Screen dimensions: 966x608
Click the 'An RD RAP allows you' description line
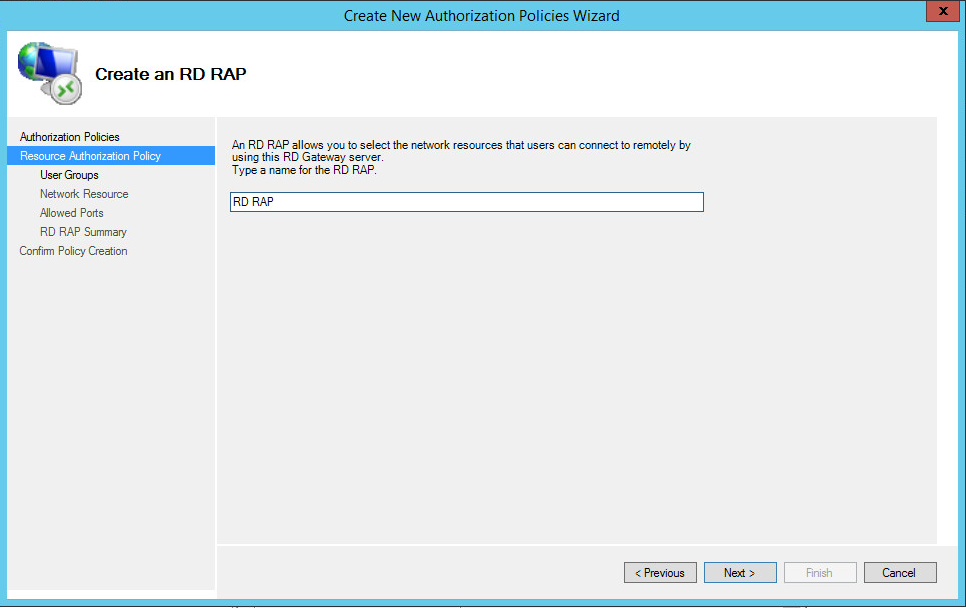461,145
